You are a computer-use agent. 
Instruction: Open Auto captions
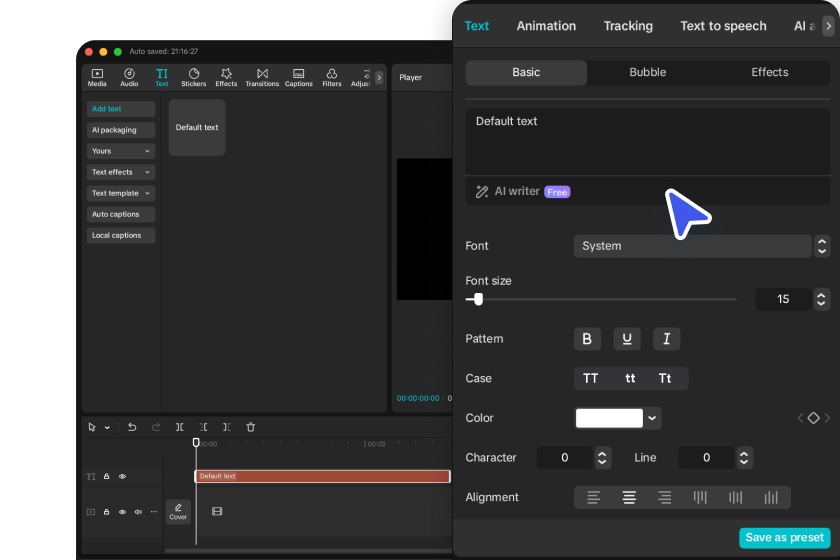point(121,214)
